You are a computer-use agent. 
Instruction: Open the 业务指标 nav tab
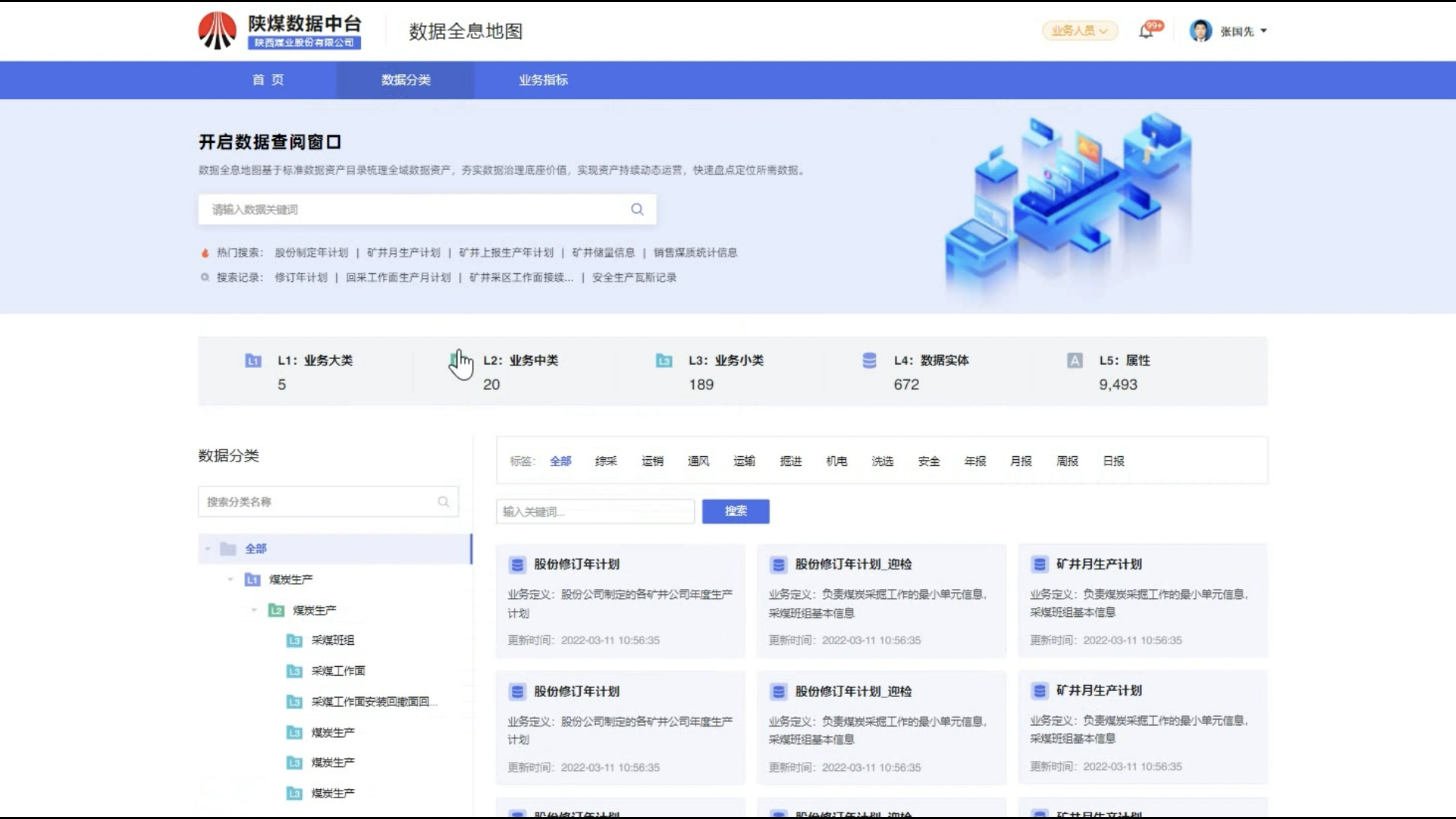point(543,80)
